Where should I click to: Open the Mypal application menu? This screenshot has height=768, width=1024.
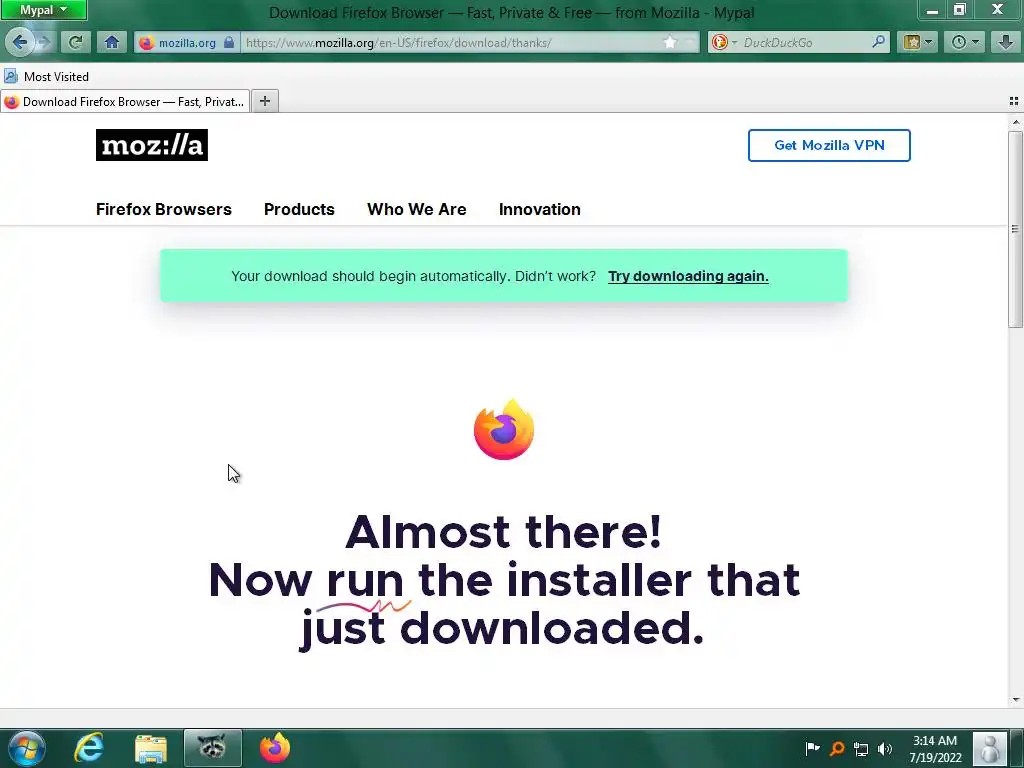tap(43, 10)
